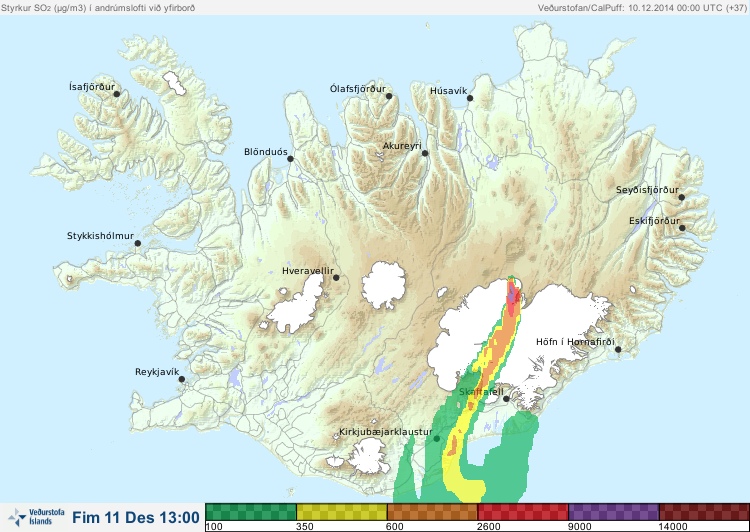Click the Skaftafell marker dot
This screenshot has height=532, width=750.
point(506,399)
